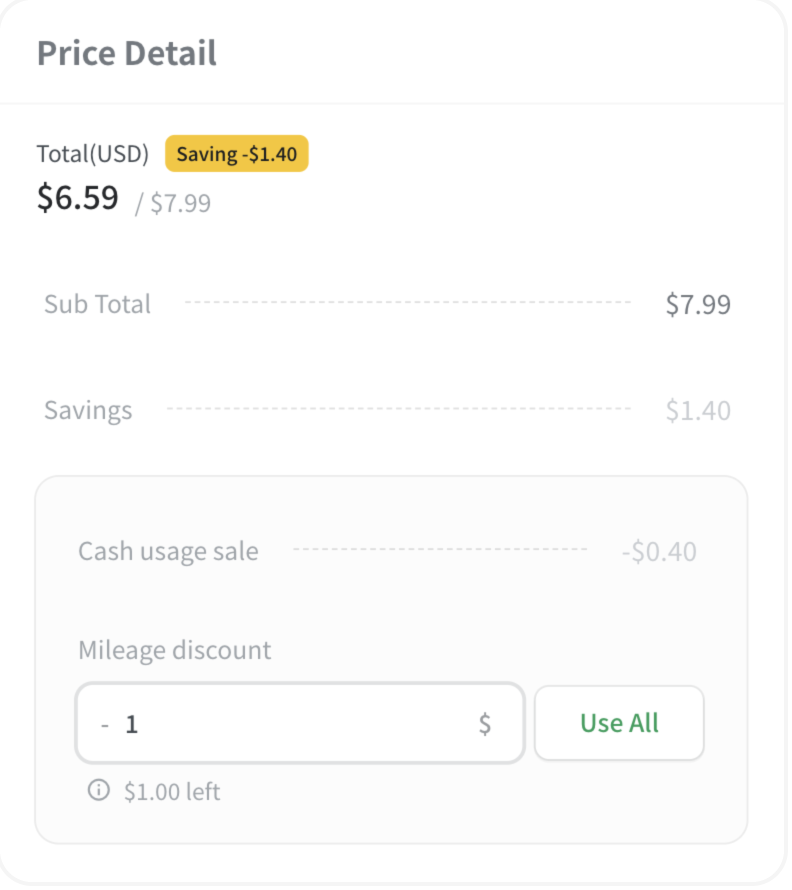Select the Cash usage sale label
Image resolution: width=792 pixels, height=890 pixels.
click(x=169, y=553)
